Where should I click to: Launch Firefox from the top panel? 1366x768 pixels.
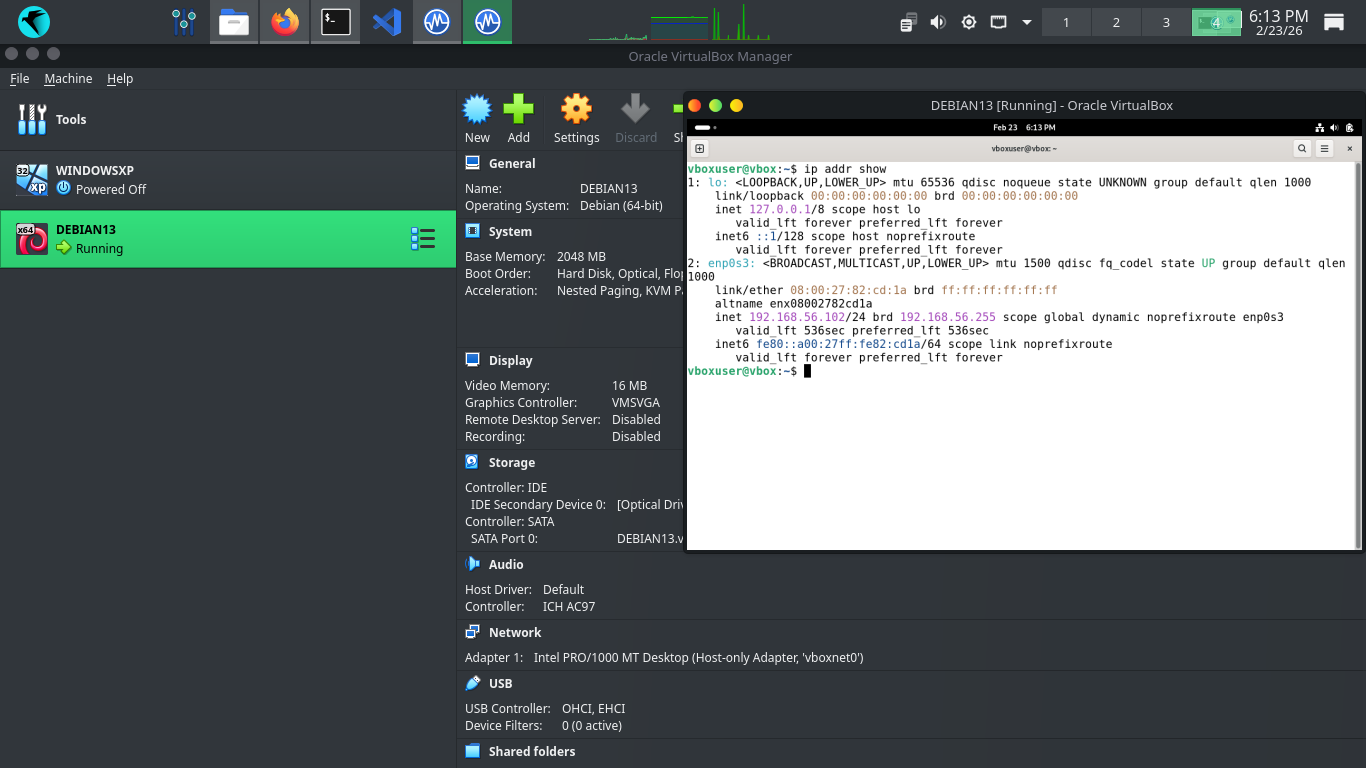285,22
